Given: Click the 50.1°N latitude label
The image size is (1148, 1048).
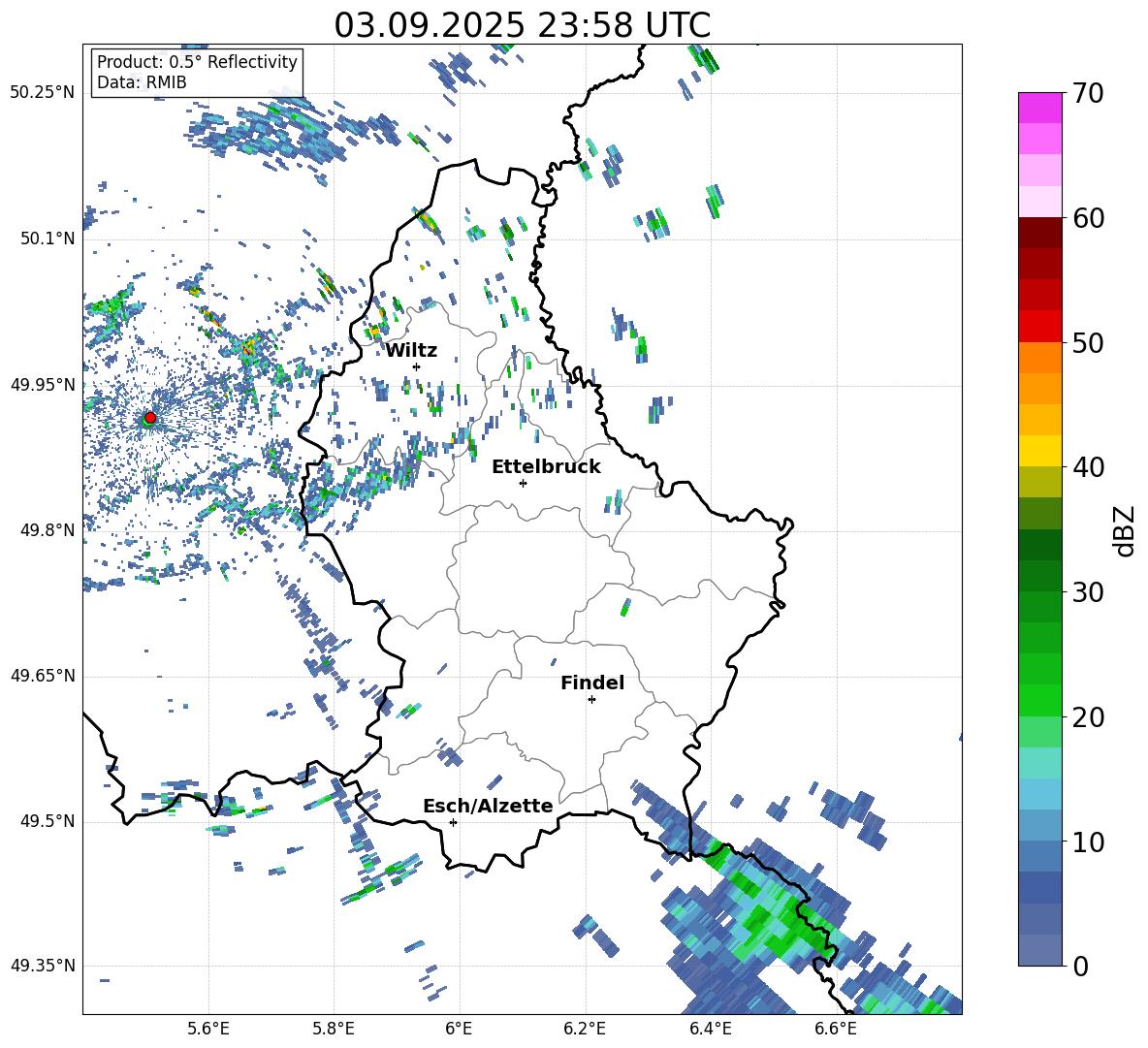Looking at the screenshot, I should (x=47, y=238).
